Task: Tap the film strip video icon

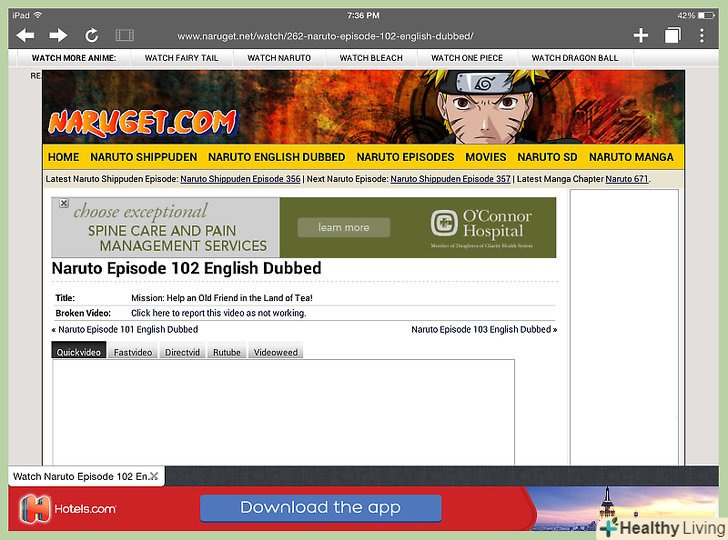Action: tap(124, 35)
